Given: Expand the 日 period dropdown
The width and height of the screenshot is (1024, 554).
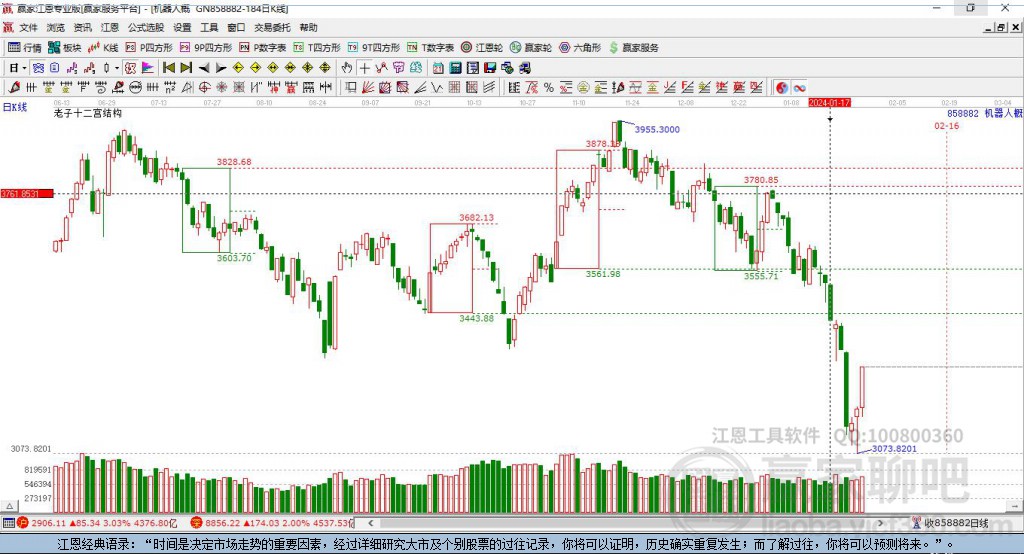Looking at the screenshot, I should point(24,68).
